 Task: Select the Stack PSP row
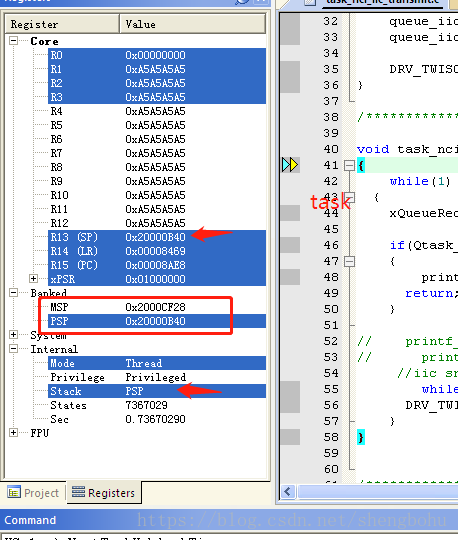157,391
